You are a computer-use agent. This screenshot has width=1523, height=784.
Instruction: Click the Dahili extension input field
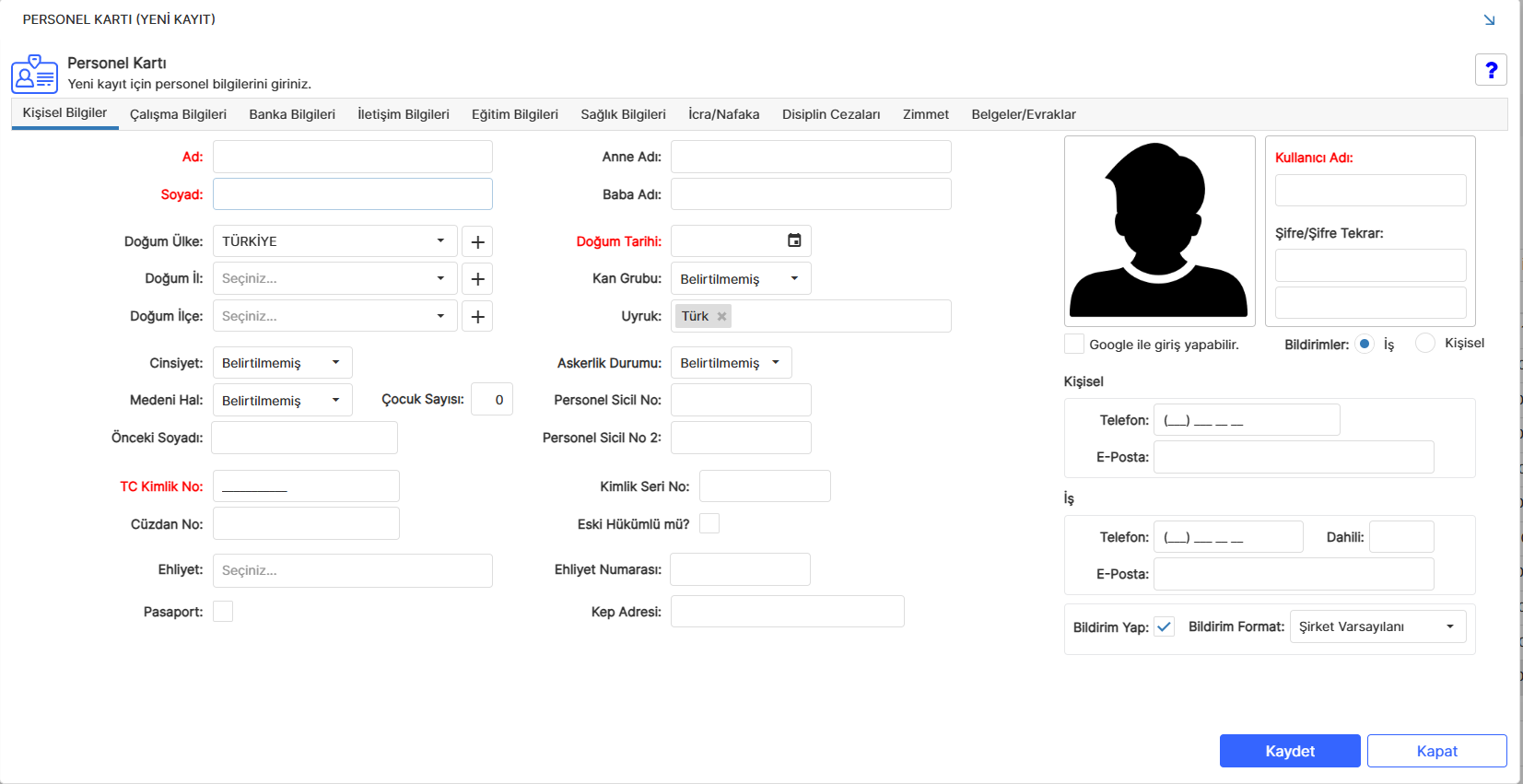click(x=1401, y=536)
